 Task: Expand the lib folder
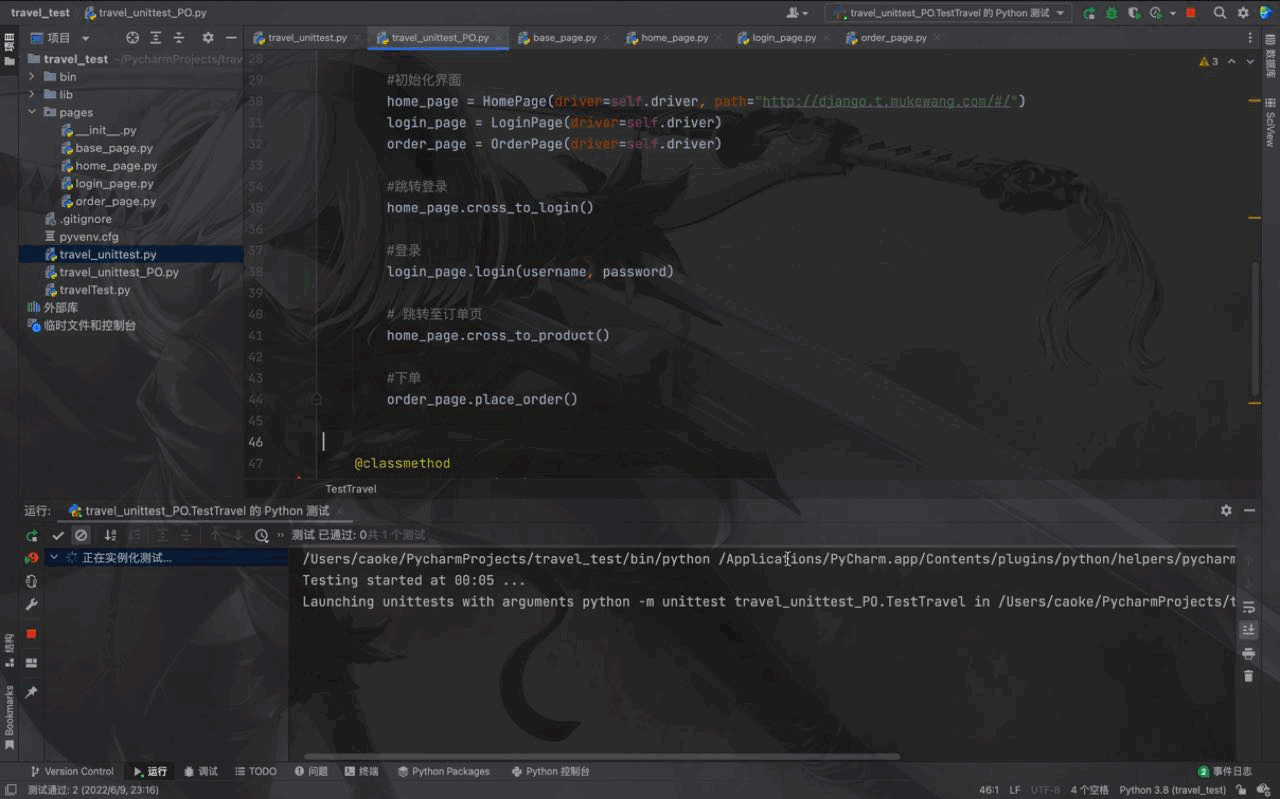point(32,94)
